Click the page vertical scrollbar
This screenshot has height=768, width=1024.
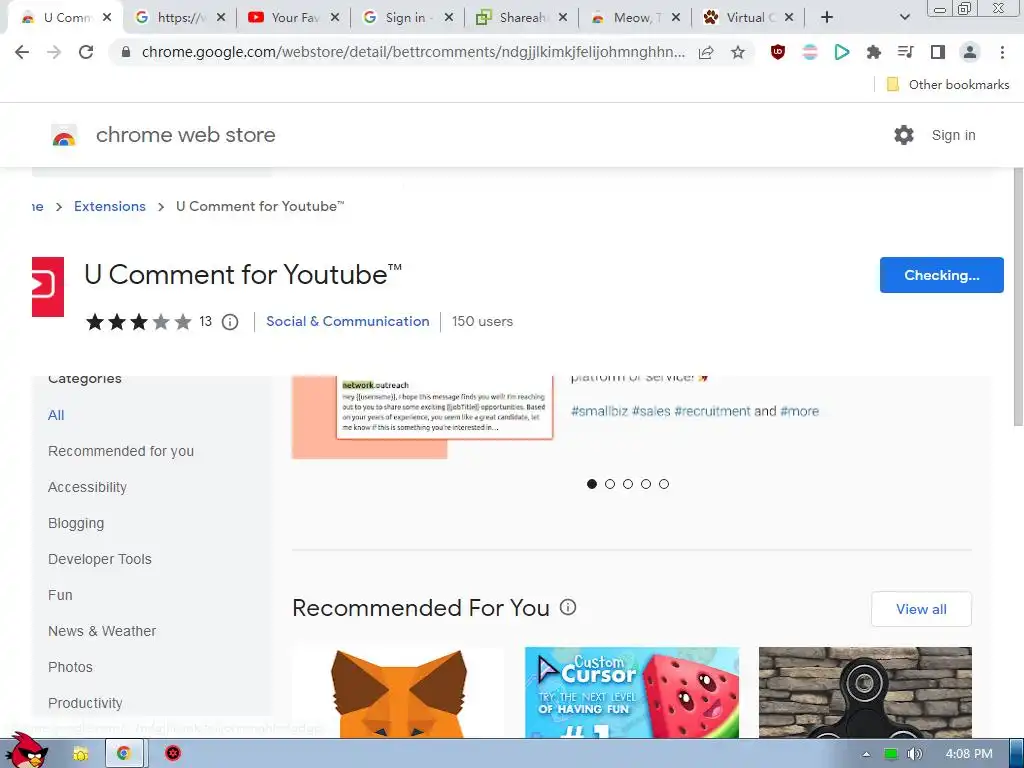pos(1018,296)
